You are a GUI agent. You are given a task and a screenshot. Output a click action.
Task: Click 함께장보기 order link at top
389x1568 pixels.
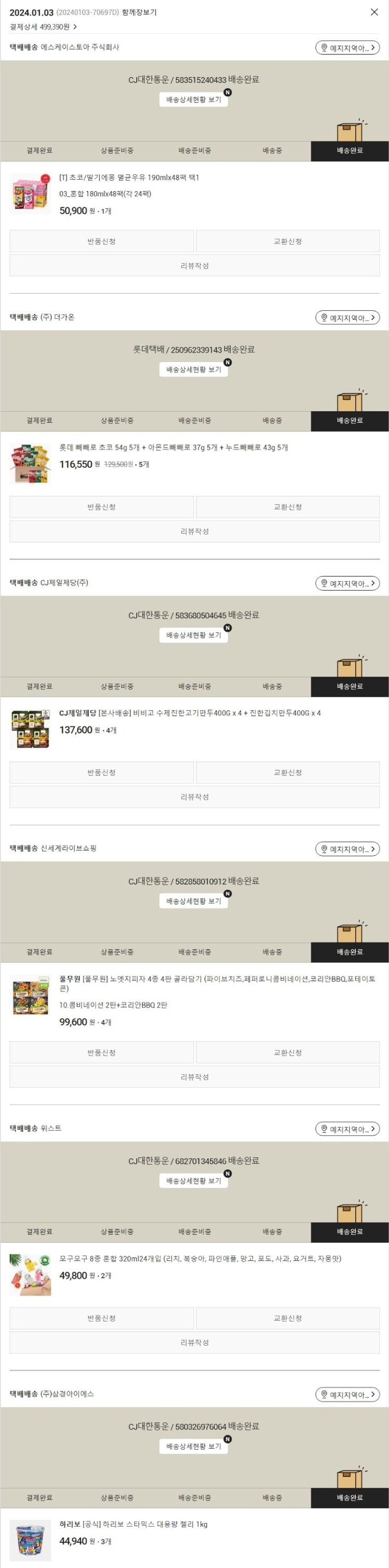pos(139,12)
